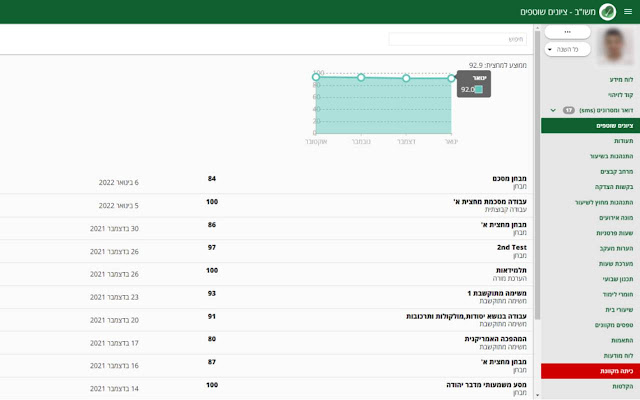The width and height of the screenshot is (640, 400).
Task: Click the '5 בינואר 2022' date
Action: (x=118, y=206)
